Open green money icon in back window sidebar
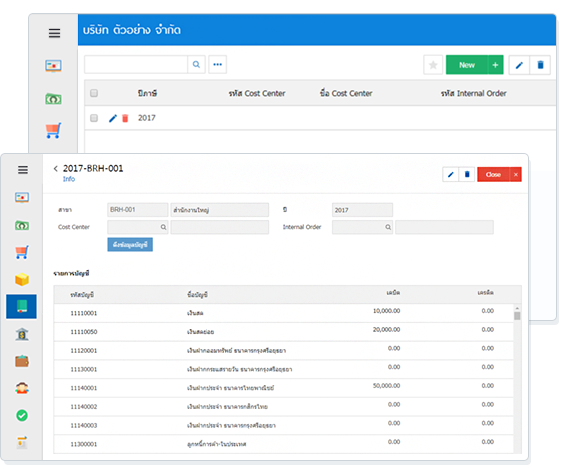 click(53, 99)
